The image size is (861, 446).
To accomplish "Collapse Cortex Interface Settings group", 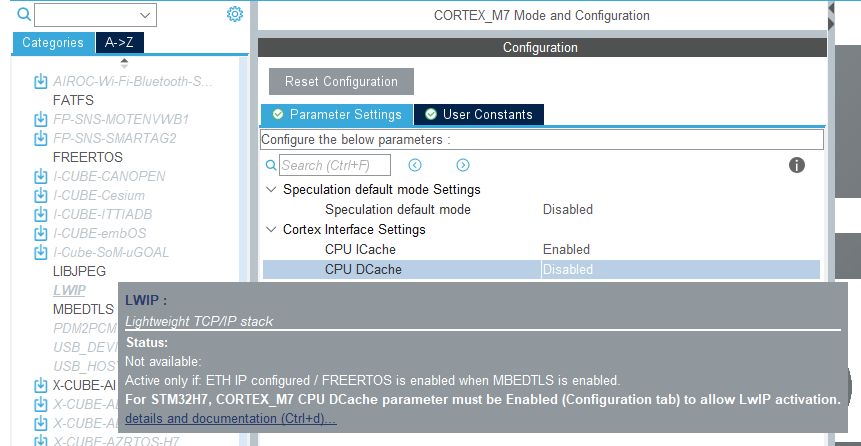I will pos(271,230).
